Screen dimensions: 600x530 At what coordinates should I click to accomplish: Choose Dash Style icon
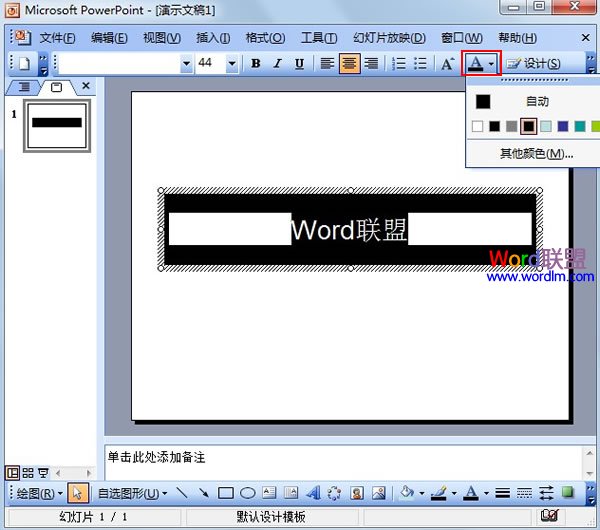click(524, 493)
